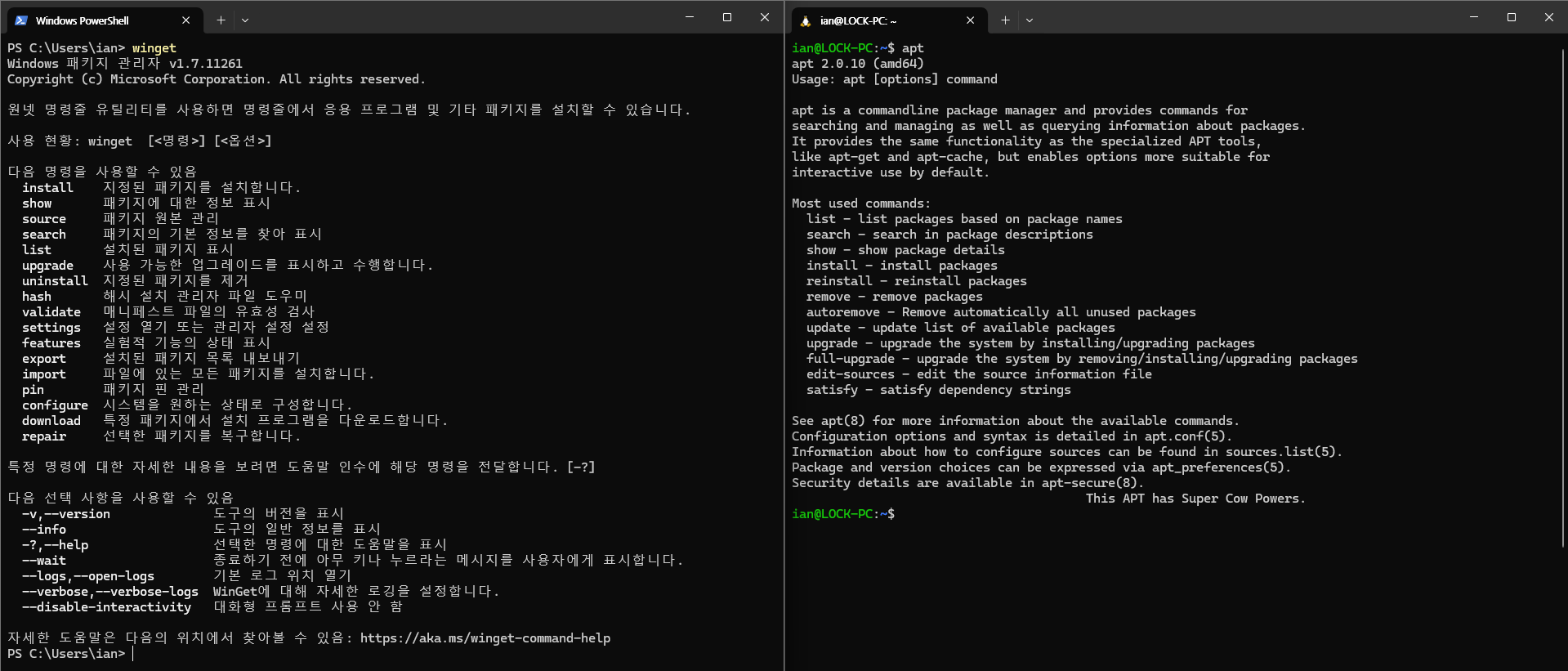Click the 'upgrade' command in winget list
The width and height of the screenshot is (1568, 671).
(x=47, y=266)
